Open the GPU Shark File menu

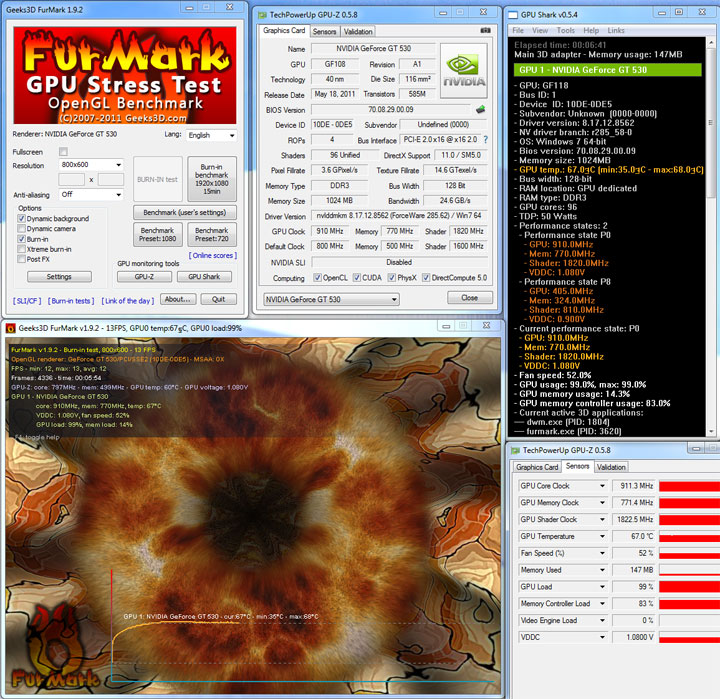click(518, 30)
